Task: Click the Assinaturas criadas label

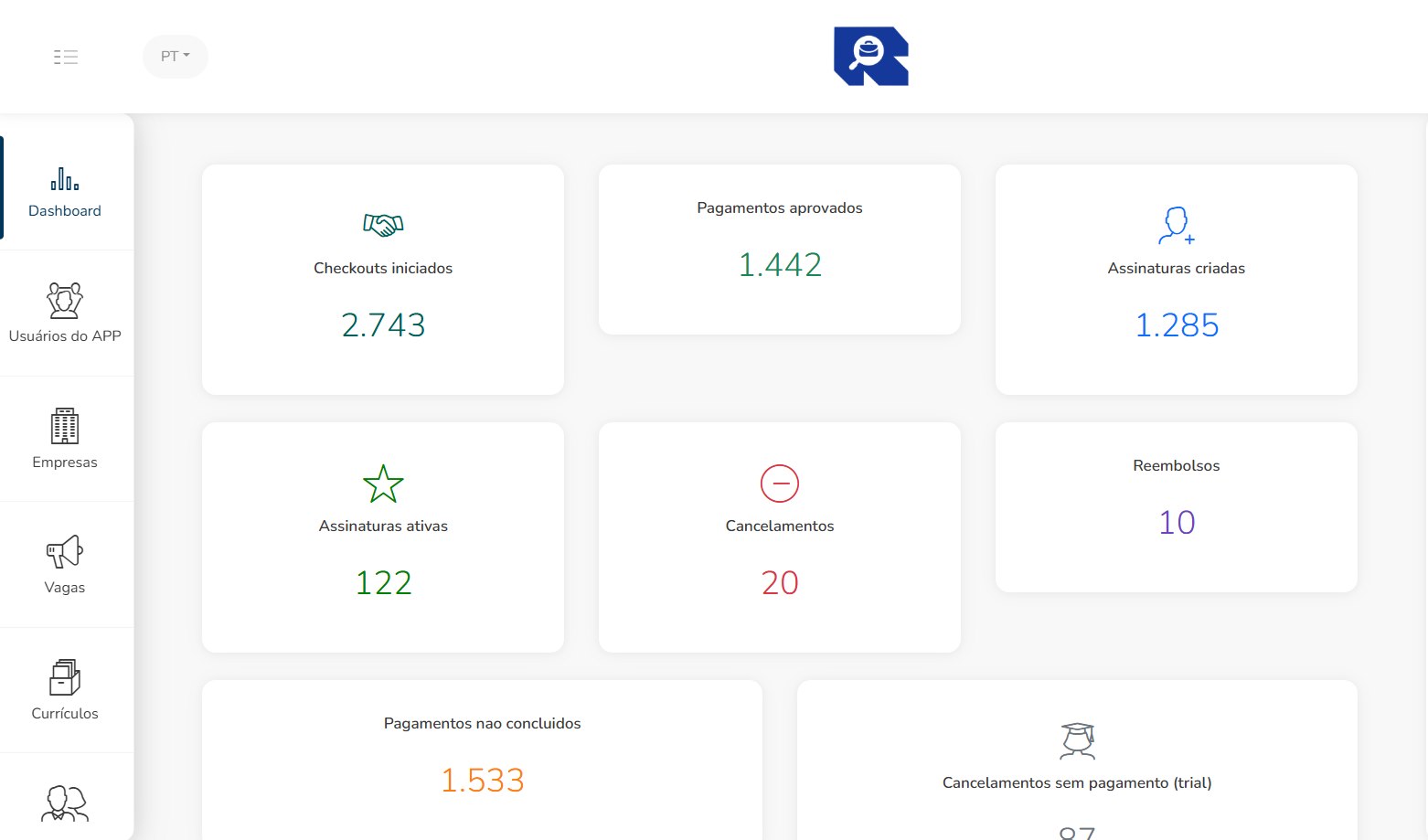Action: [1177, 268]
